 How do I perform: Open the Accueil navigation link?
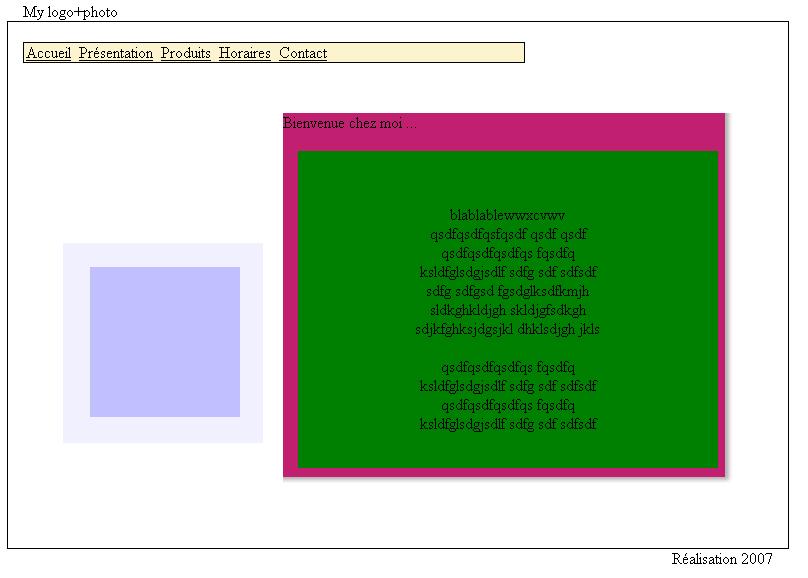tap(49, 53)
